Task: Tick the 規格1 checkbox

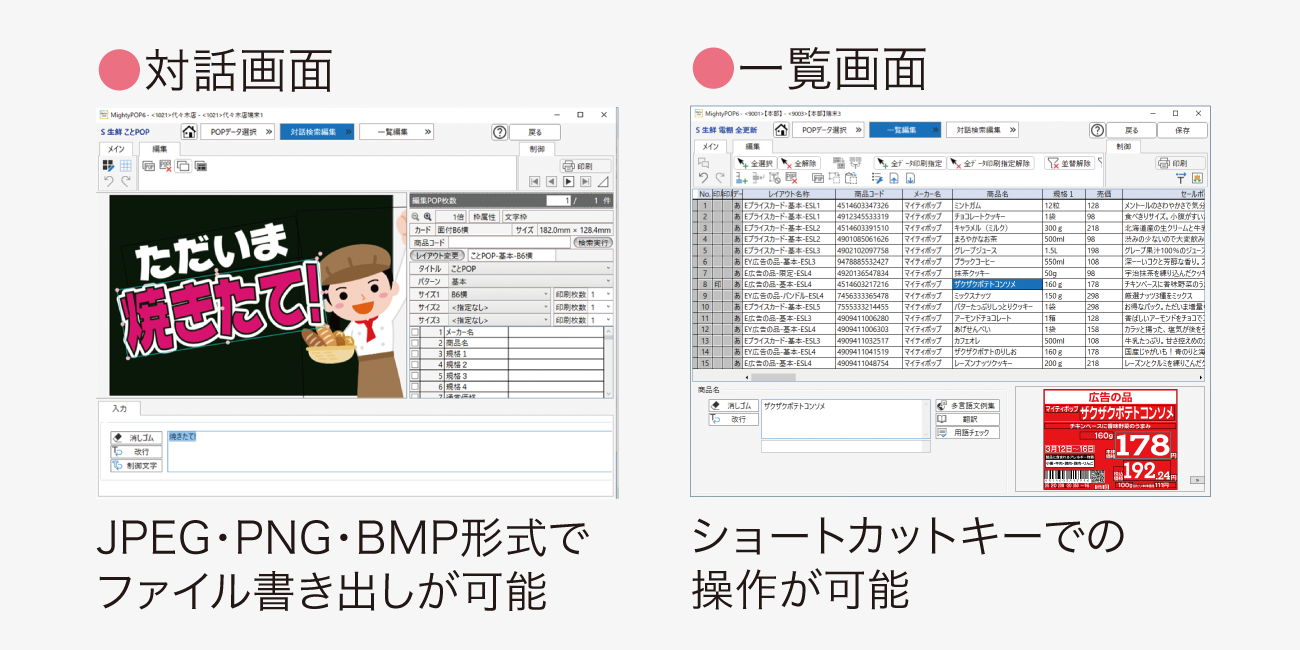Action: point(414,353)
